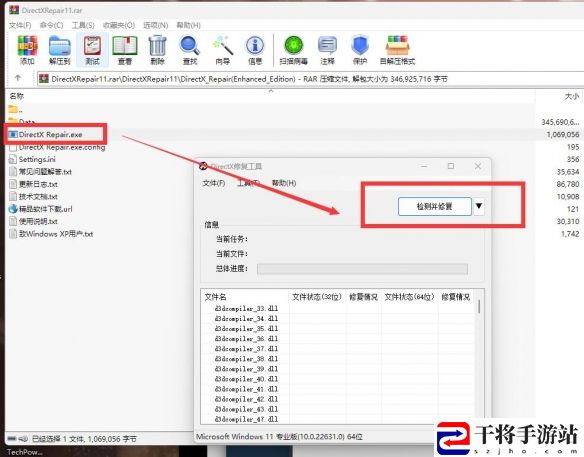584x457 pixels.
Task: Open the Wizard (向导) wand icon
Action: click(223, 50)
